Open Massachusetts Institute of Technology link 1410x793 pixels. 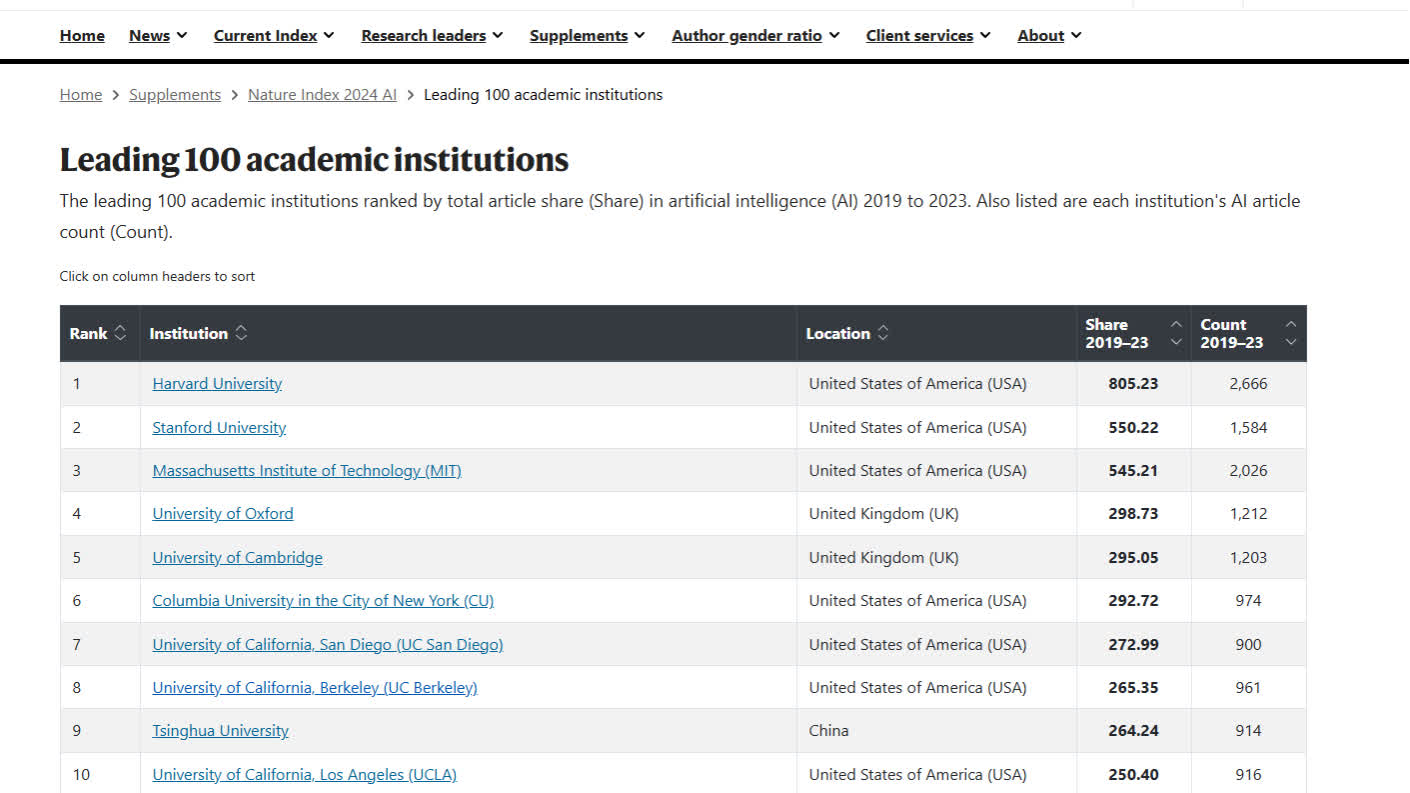click(x=307, y=471)
